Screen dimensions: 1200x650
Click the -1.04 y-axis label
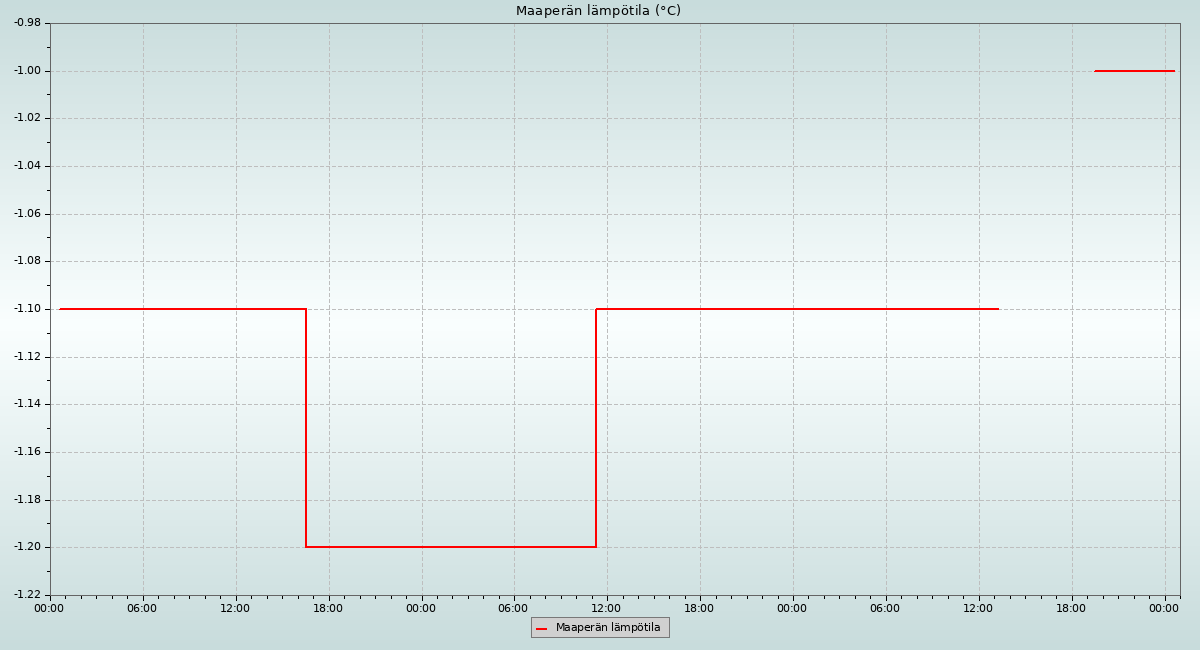27,166
